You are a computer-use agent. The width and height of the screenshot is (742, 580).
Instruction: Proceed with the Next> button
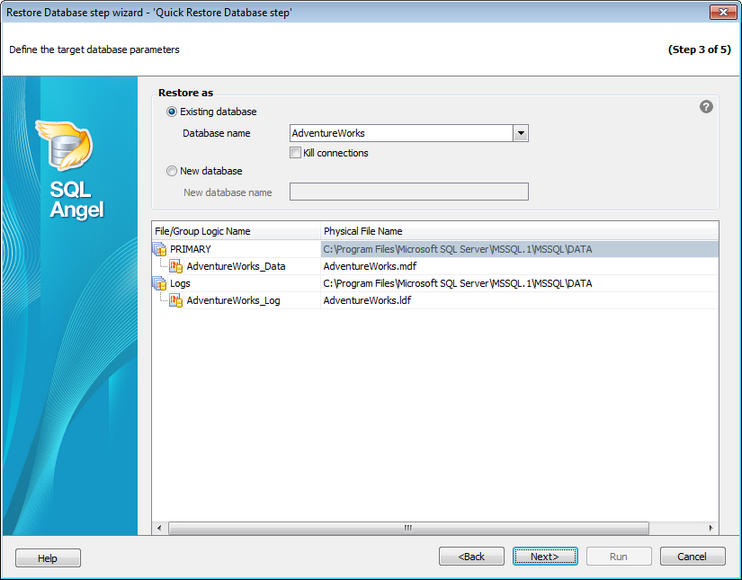pyautogui.click(x=545, y=556)
